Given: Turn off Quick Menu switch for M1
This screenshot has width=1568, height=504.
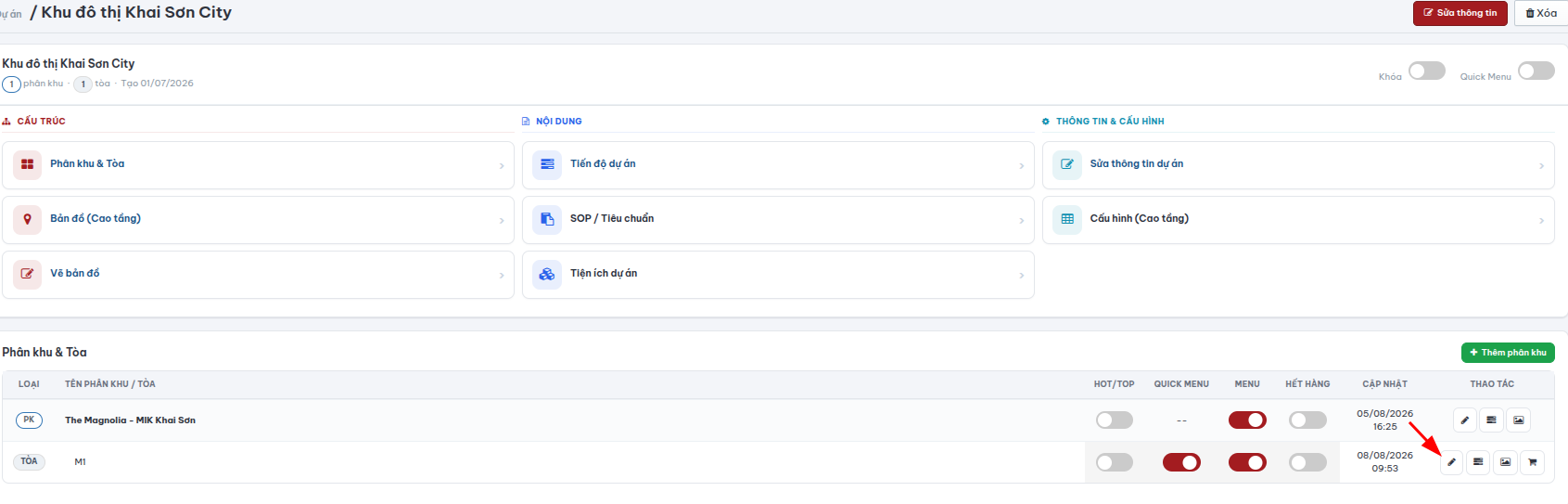Looking at the screenshot, I should tap(1181, 462).
